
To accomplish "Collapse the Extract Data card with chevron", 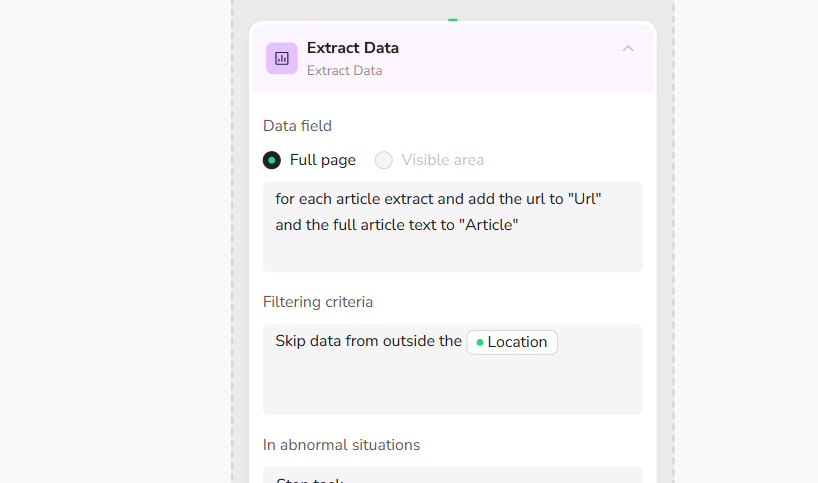I will pyautogui.click(x=628, y=48).
